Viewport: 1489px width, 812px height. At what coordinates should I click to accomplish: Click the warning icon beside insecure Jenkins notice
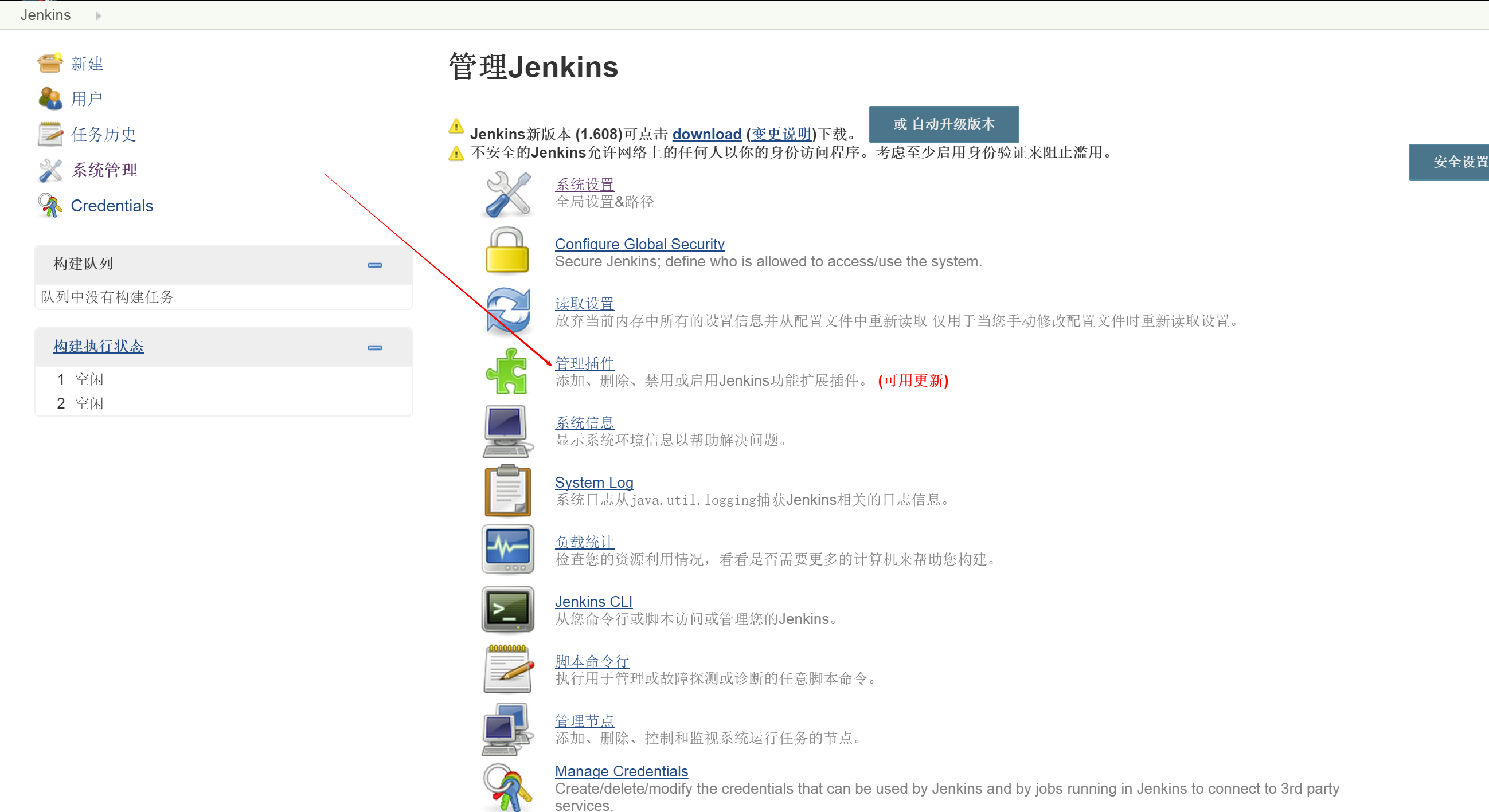[456, 154]
